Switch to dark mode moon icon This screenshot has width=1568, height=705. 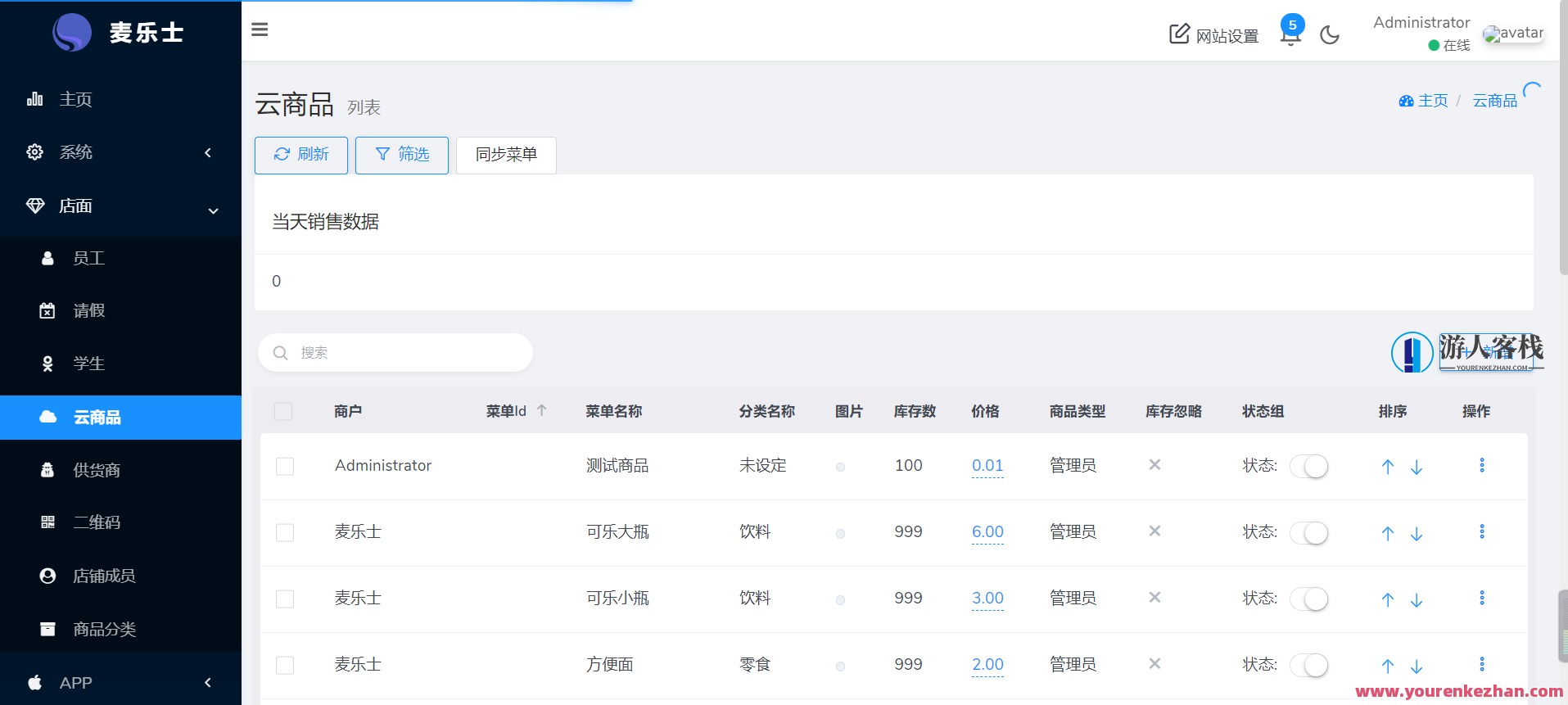(x=1330, y=34)
